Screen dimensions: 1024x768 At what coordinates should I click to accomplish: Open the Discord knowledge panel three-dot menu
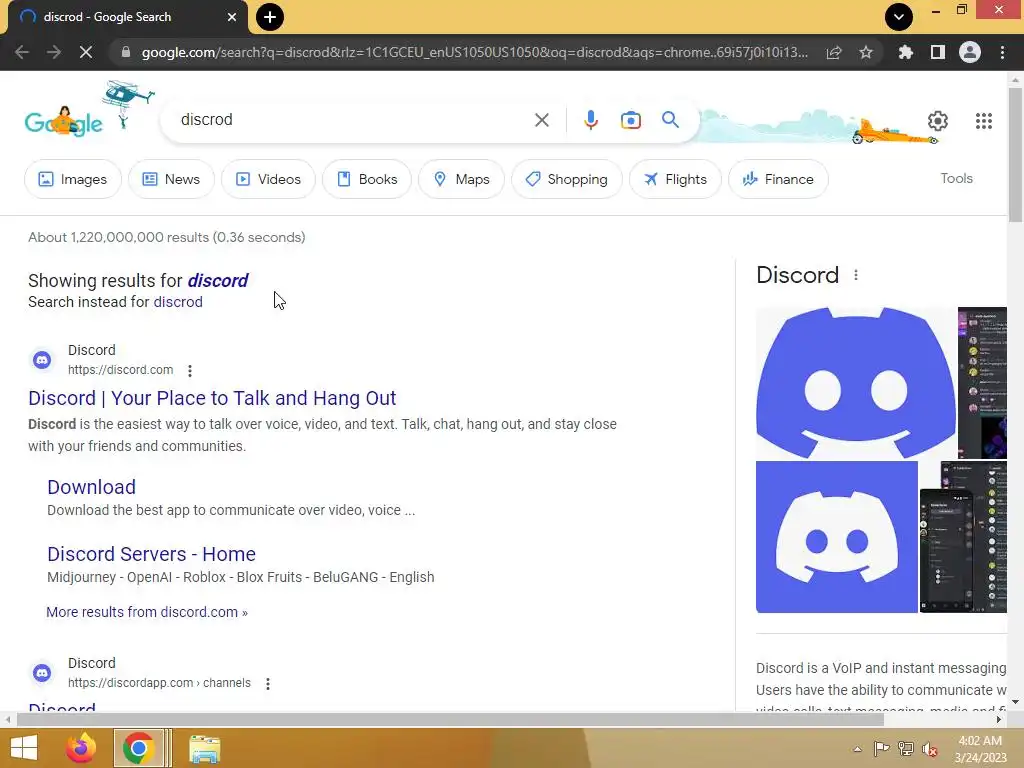856,275
